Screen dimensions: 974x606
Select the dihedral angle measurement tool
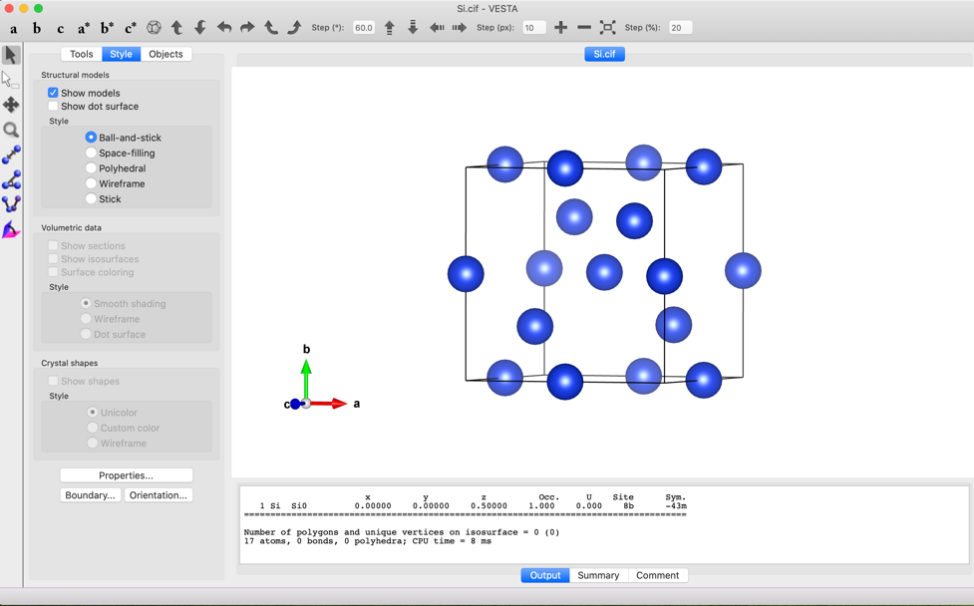coord(11,204)
